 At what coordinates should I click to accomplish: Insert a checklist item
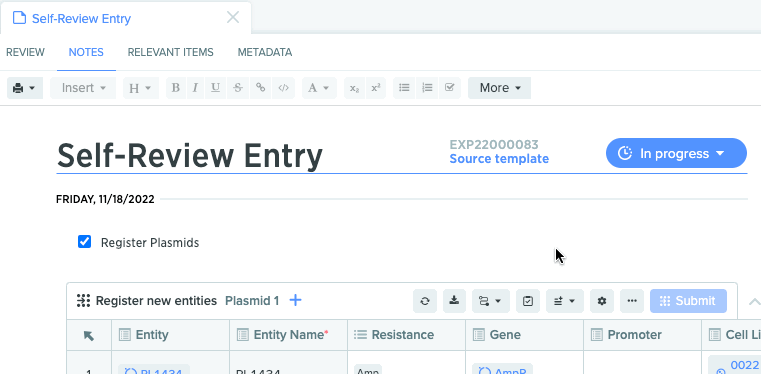(x=449, y=88)
